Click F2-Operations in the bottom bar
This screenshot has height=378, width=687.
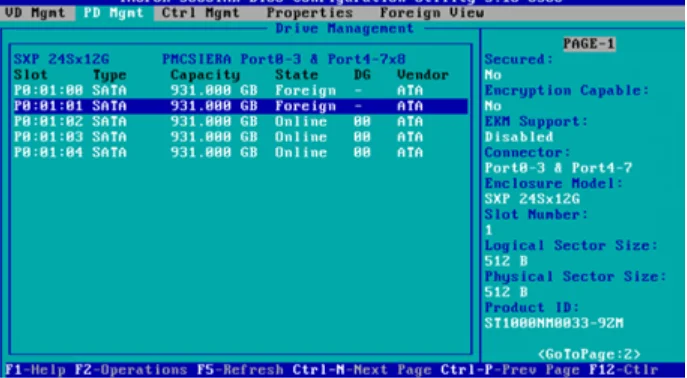click(x=131, y=370)
